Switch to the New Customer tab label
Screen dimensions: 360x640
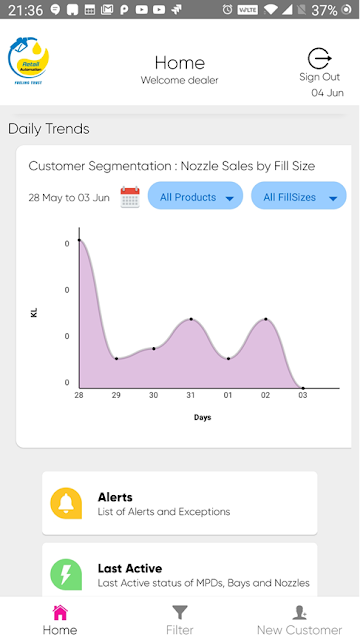pyautogui.click(x=300, y=630)
